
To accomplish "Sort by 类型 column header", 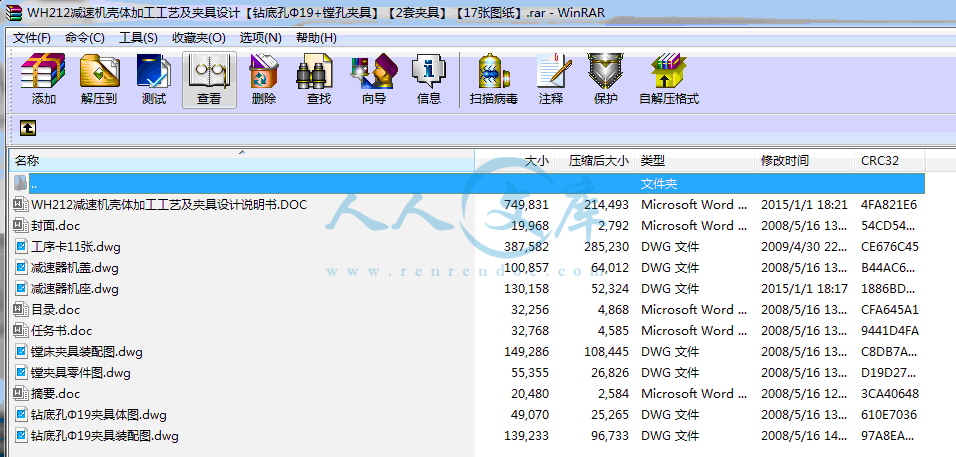I will 694,161.
